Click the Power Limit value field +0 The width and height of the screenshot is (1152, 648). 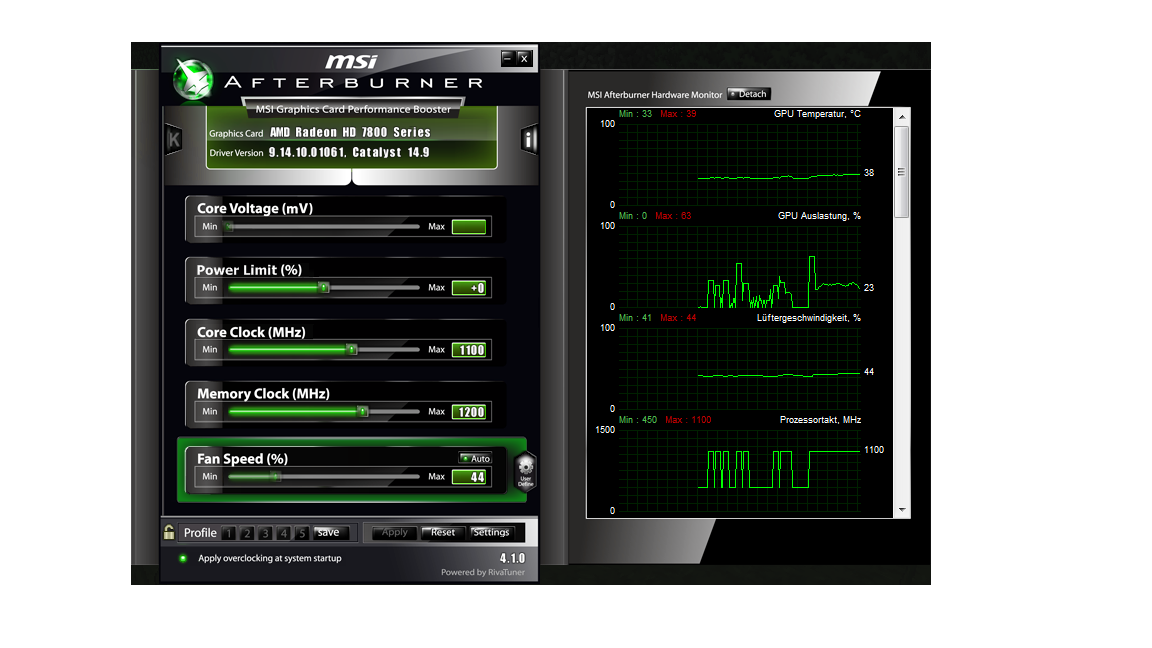(469, 288)
